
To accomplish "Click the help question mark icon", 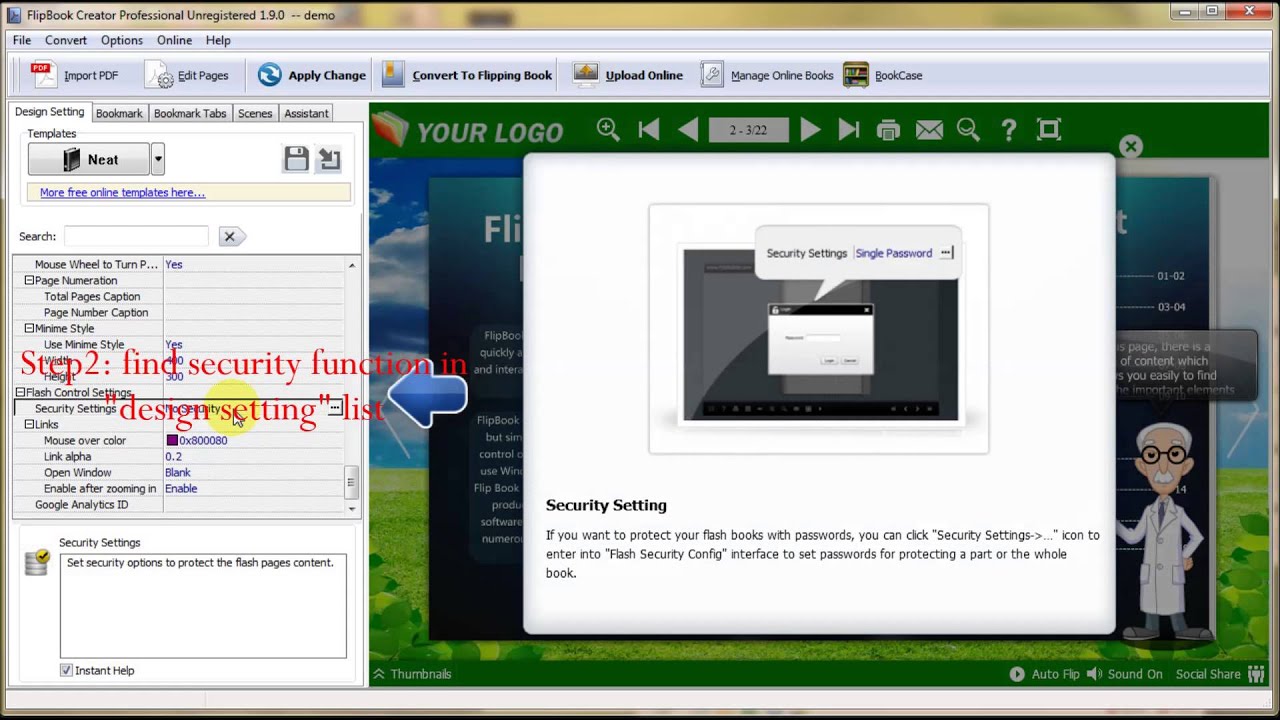I will tap(1008, 129).
